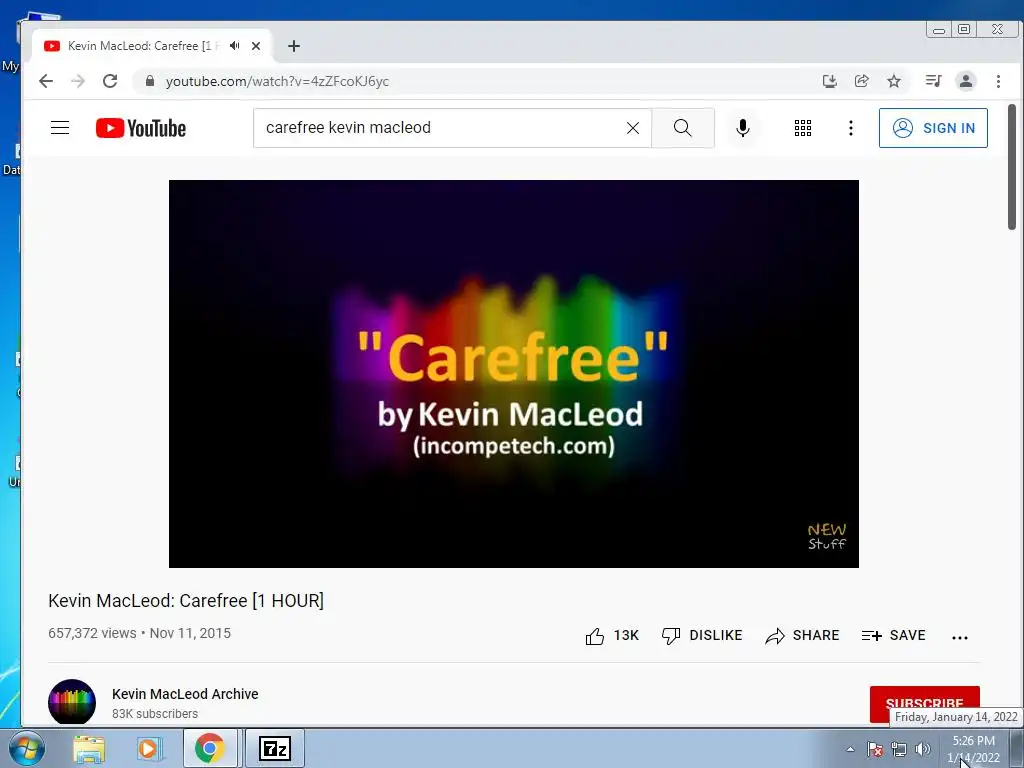Image resolution: width=1024 pixels, height=768 pixels.
Task: Open Chrome's three-dot menu
Action: [x=998, y=81]
